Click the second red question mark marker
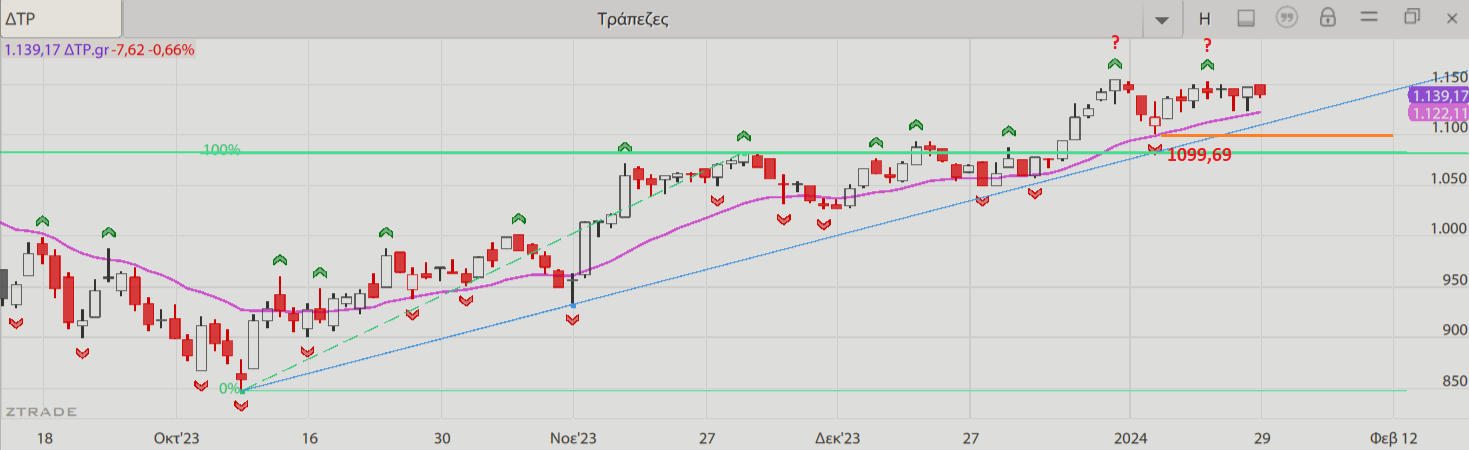The image size is (1469, 450). [1207, 45]
